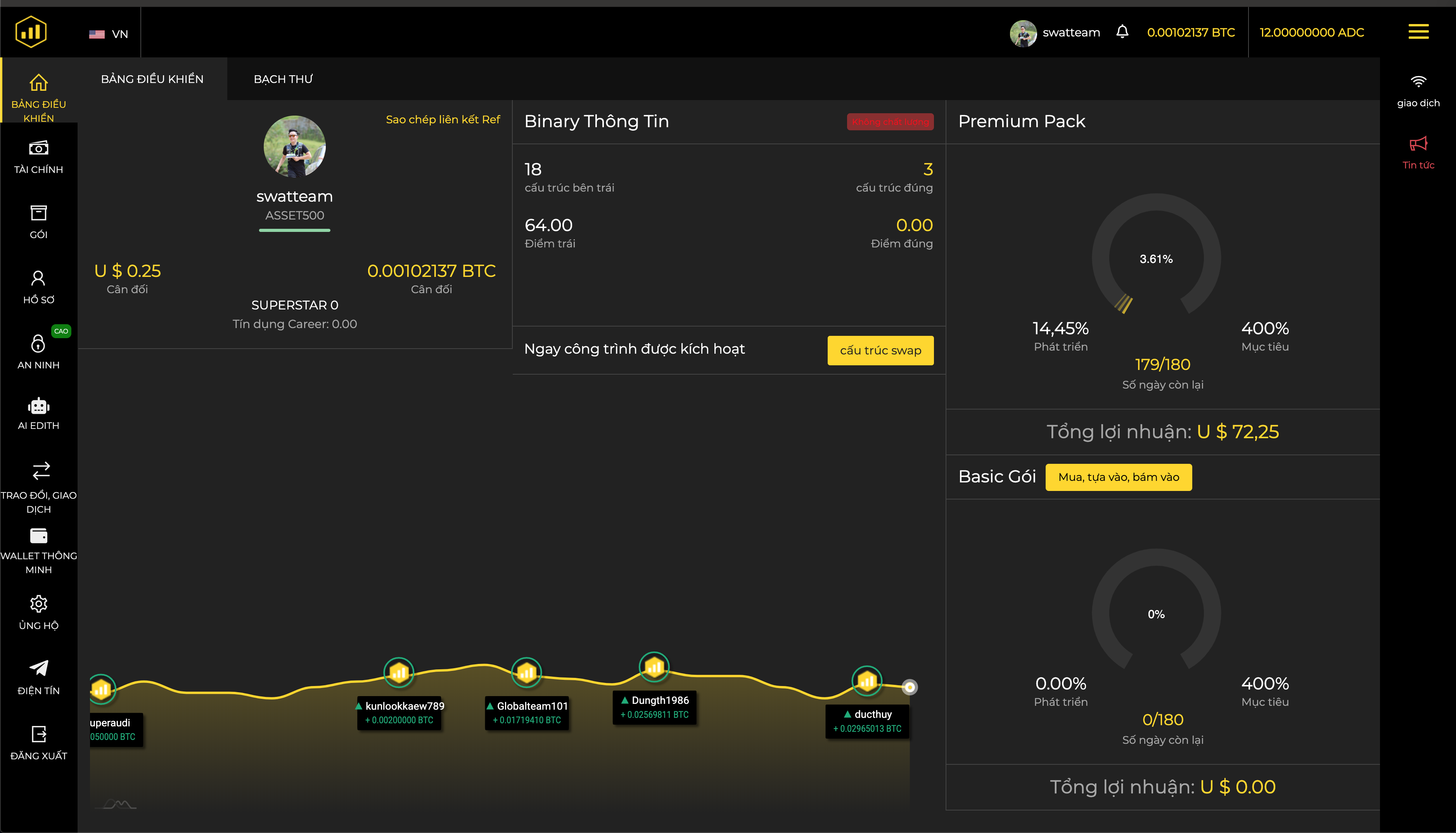Image resolution: width=1456 pixels, height=833 pixels.
Task: Expand the VN language selector
Action: [x=109, y=34]
